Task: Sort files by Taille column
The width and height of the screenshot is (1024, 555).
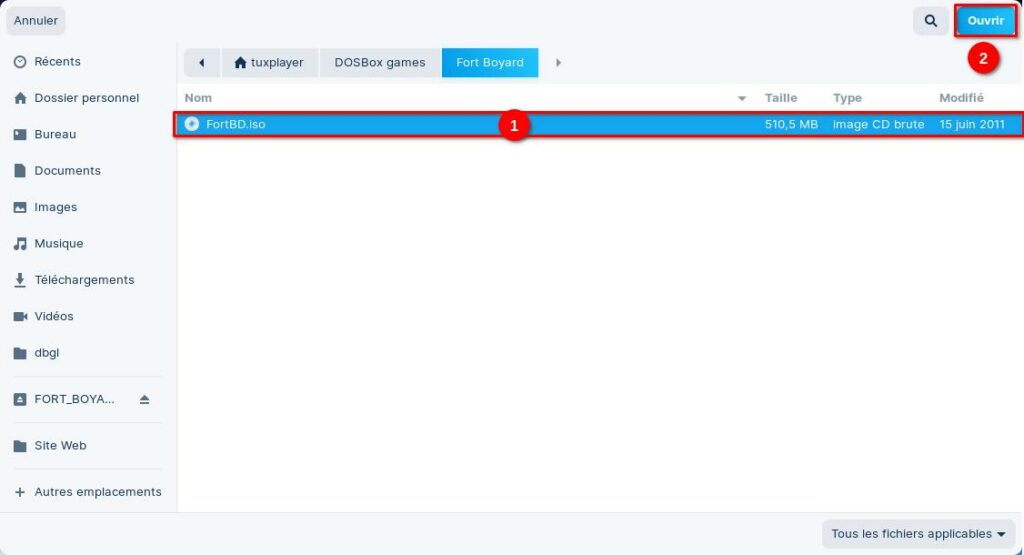Action: (781, 98)
